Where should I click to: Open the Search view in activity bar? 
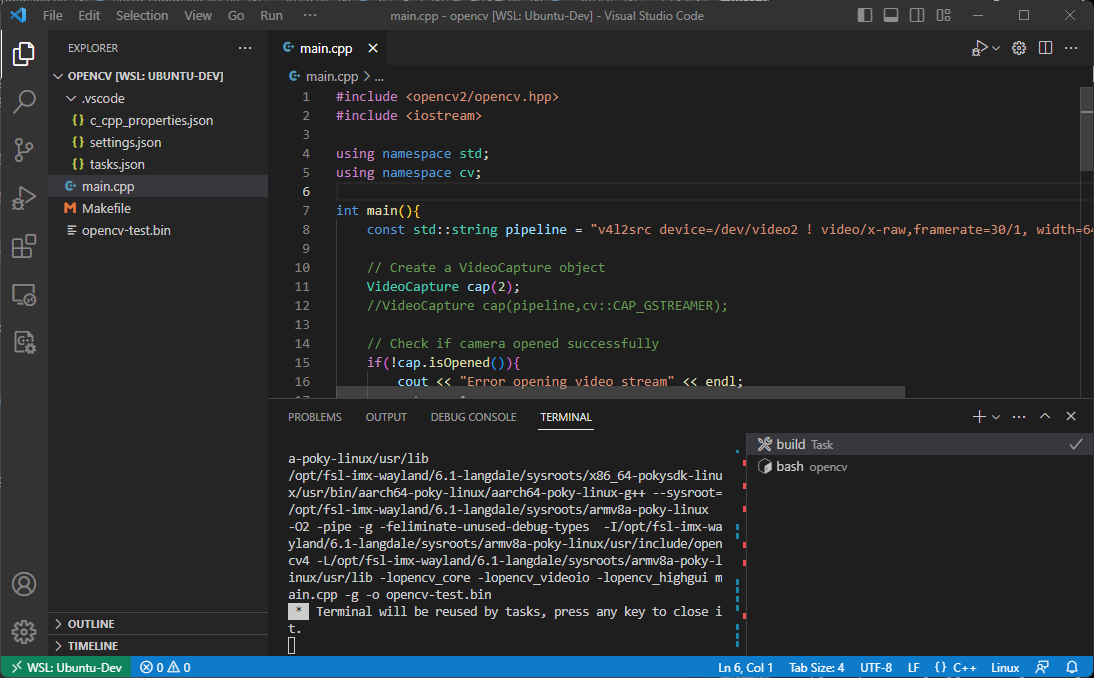(x=24, y=102)
